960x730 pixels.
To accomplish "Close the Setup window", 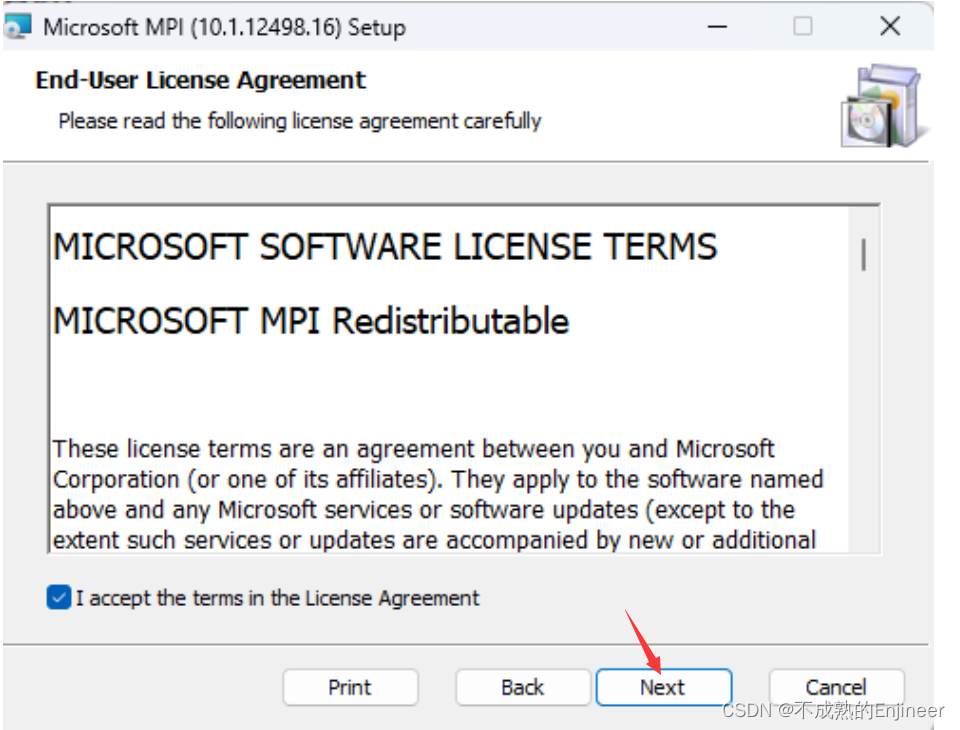I will [x=890, y=26].
